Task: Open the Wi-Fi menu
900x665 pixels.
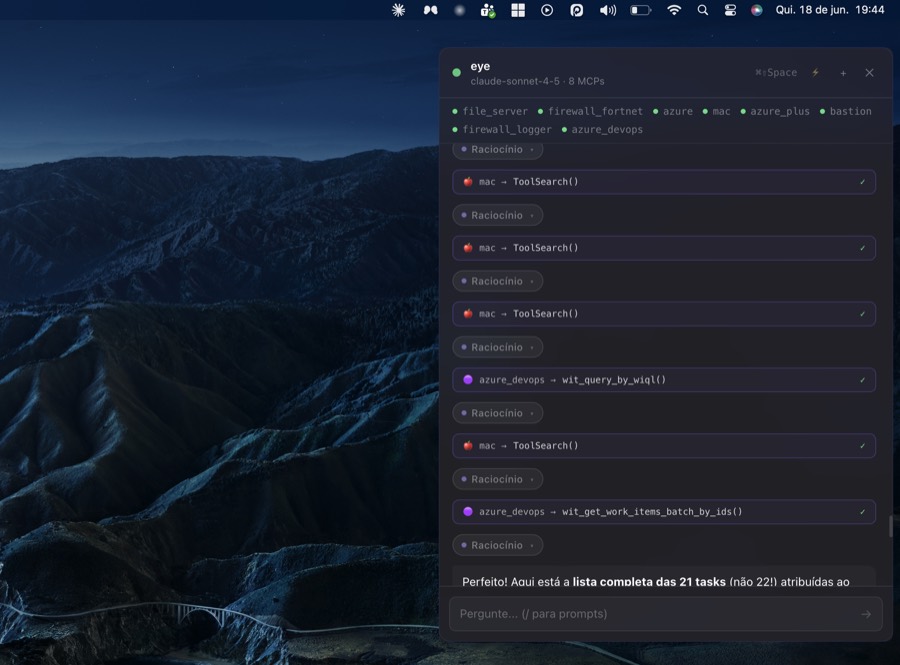Action: tap(674, 10)
